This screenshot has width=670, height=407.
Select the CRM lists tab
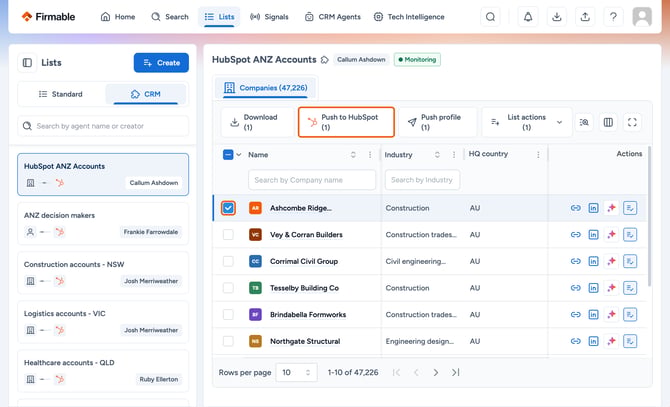tap(146, 94)
